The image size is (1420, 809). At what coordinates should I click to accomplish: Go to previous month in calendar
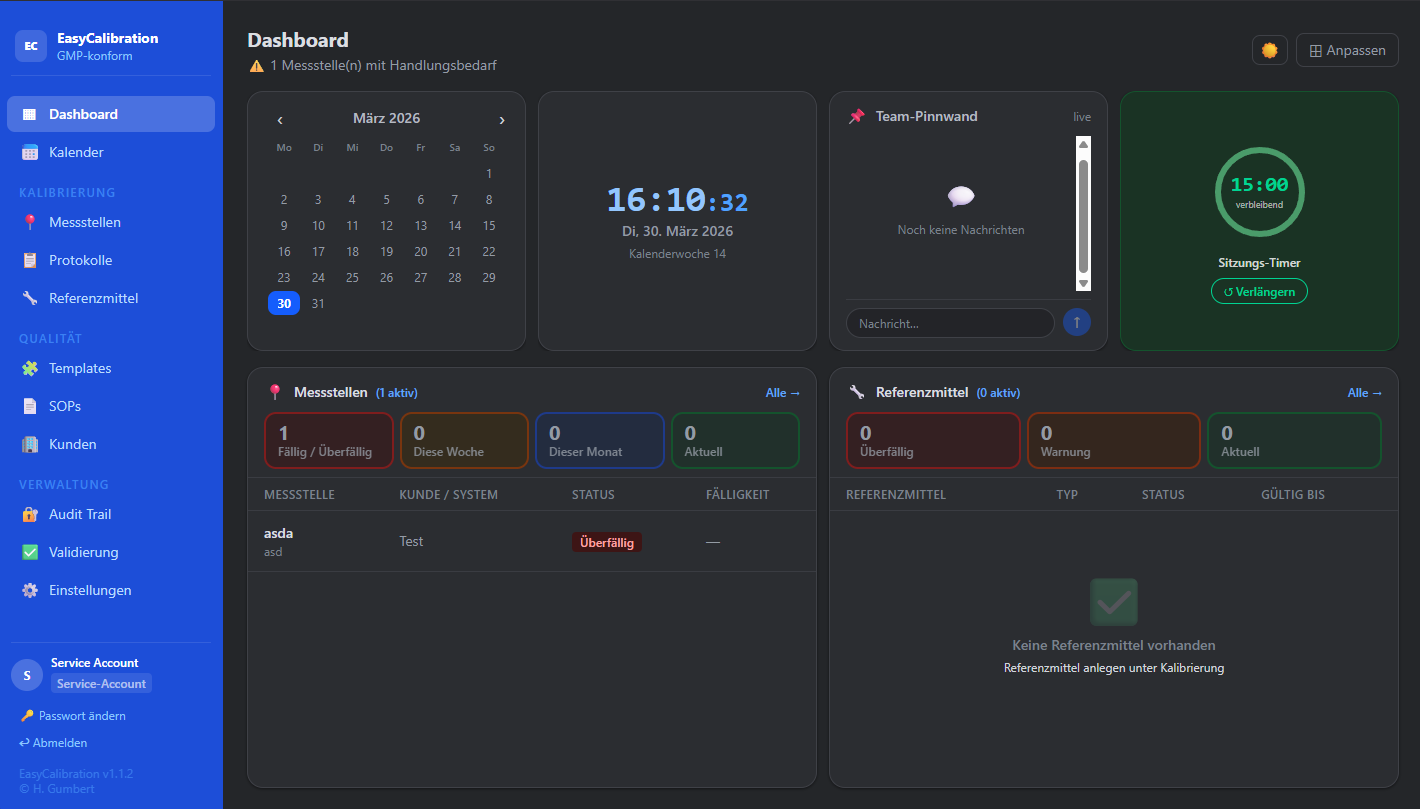[280, 120]
